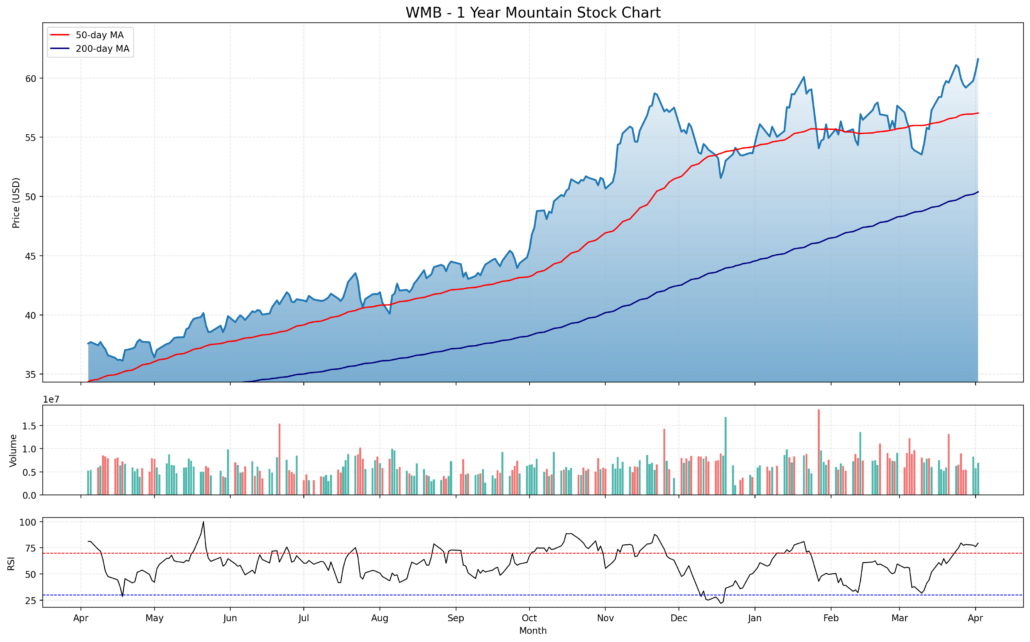Click the chart title "WMB - 1 Year Mountain Stock Chart"

pos(533,12)
